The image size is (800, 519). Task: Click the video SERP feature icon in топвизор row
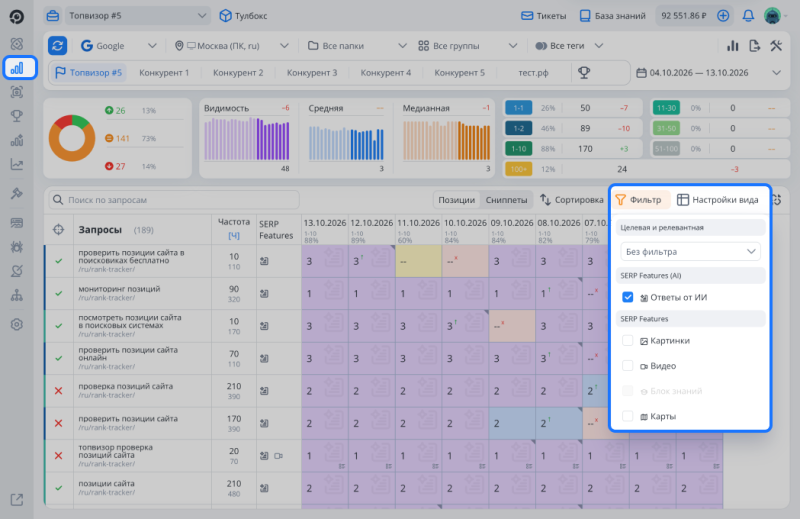279,456
